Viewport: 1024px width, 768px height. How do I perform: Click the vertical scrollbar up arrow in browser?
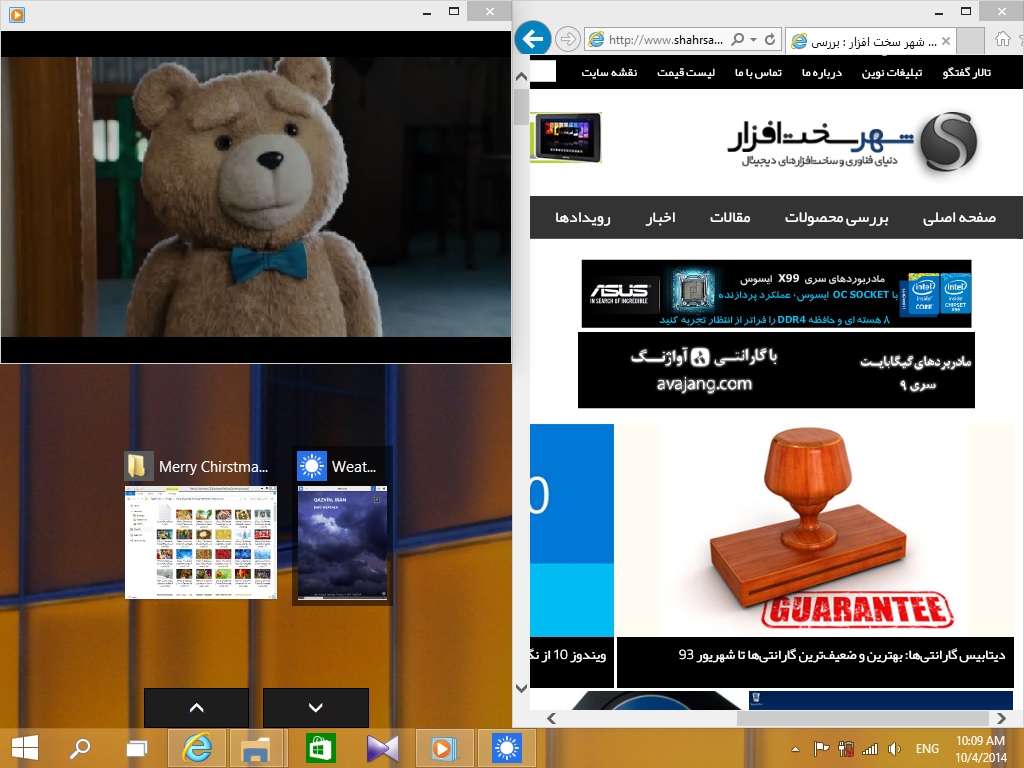pyautogui.click(x=521, y=76)
